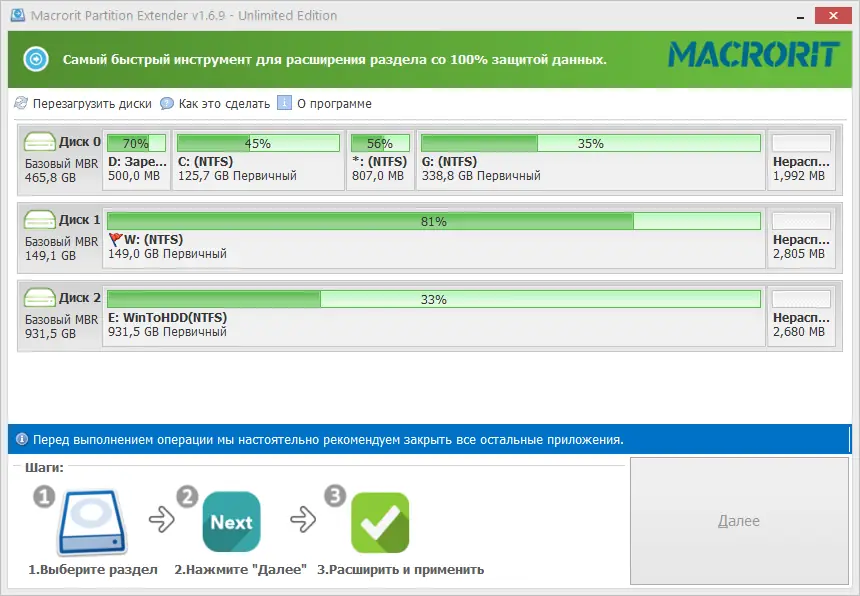Screen dimensions: 860x596
Task: Click 'Диск 2' header label
Action: (80, 297)
